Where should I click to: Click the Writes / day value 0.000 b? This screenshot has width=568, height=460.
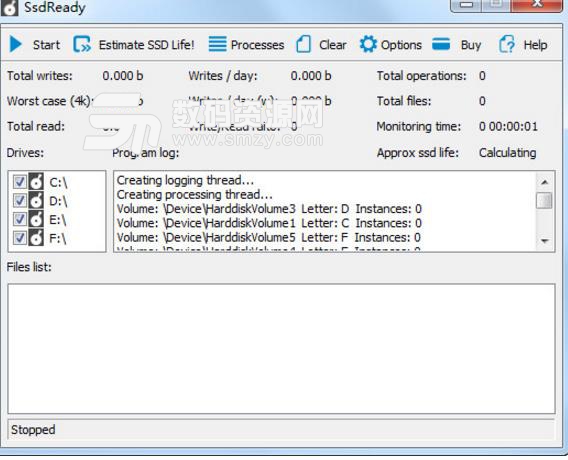[311, 76]
